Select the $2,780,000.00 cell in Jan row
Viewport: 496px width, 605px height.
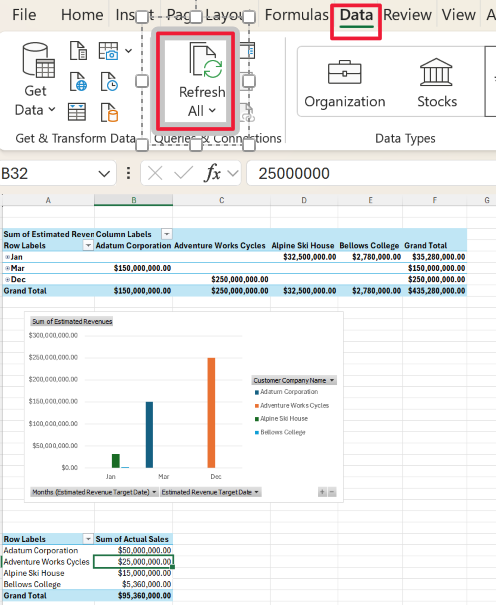(x=370, y=257)
